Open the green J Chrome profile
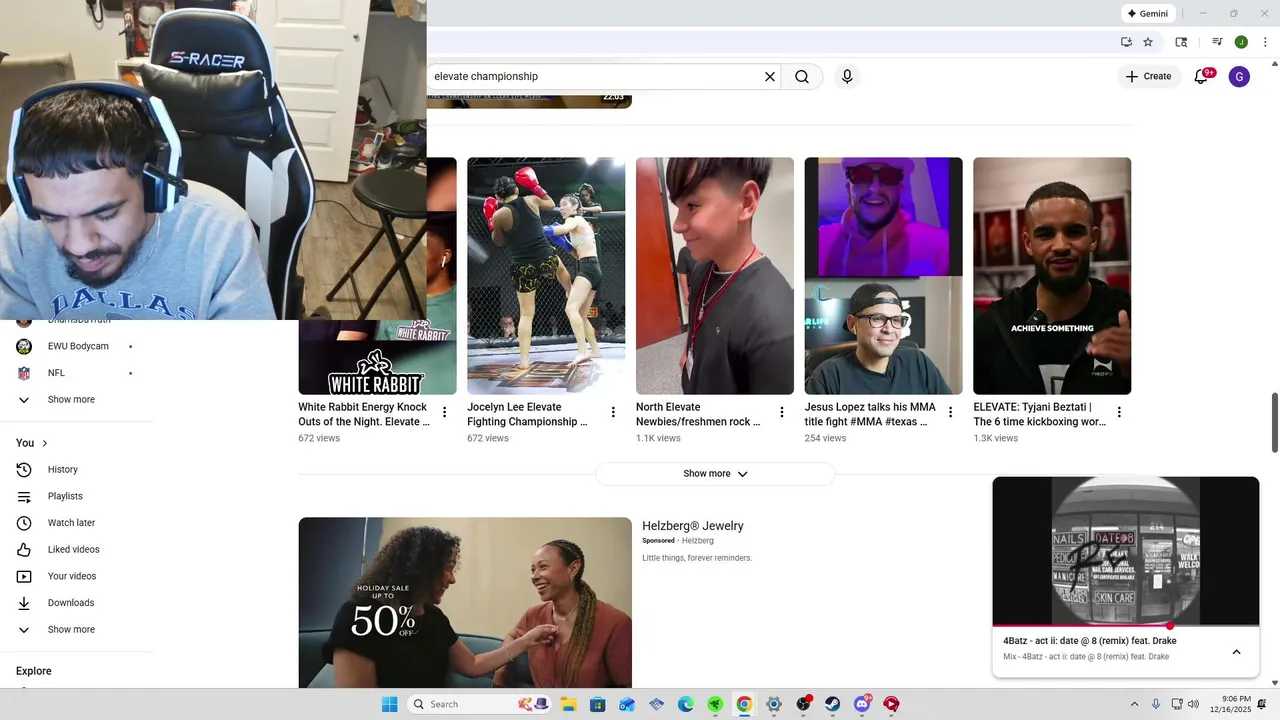The image size is (1280, 720). coord(1241,42)
